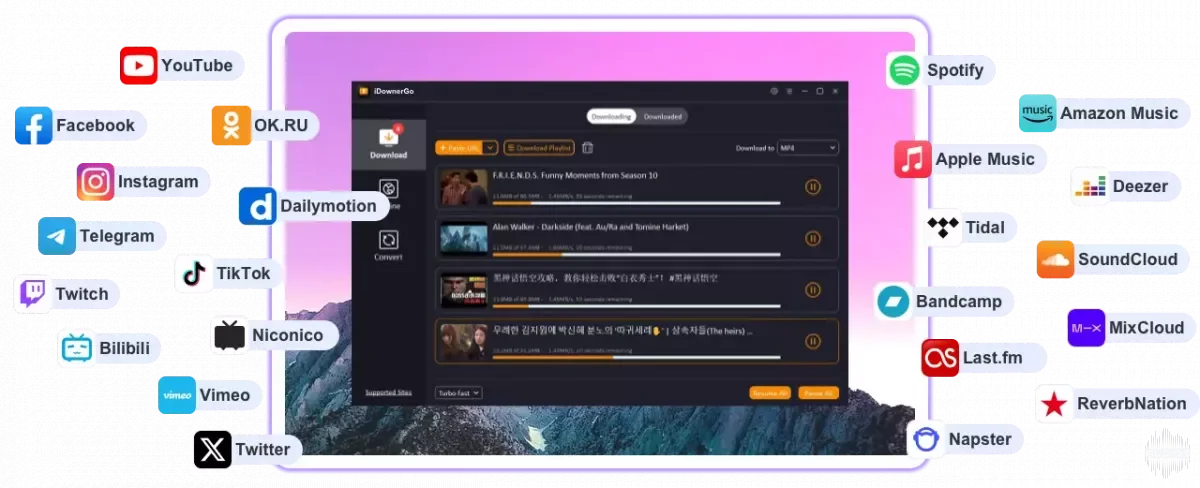Click the Bandcamp logo icon

[893, 301]
